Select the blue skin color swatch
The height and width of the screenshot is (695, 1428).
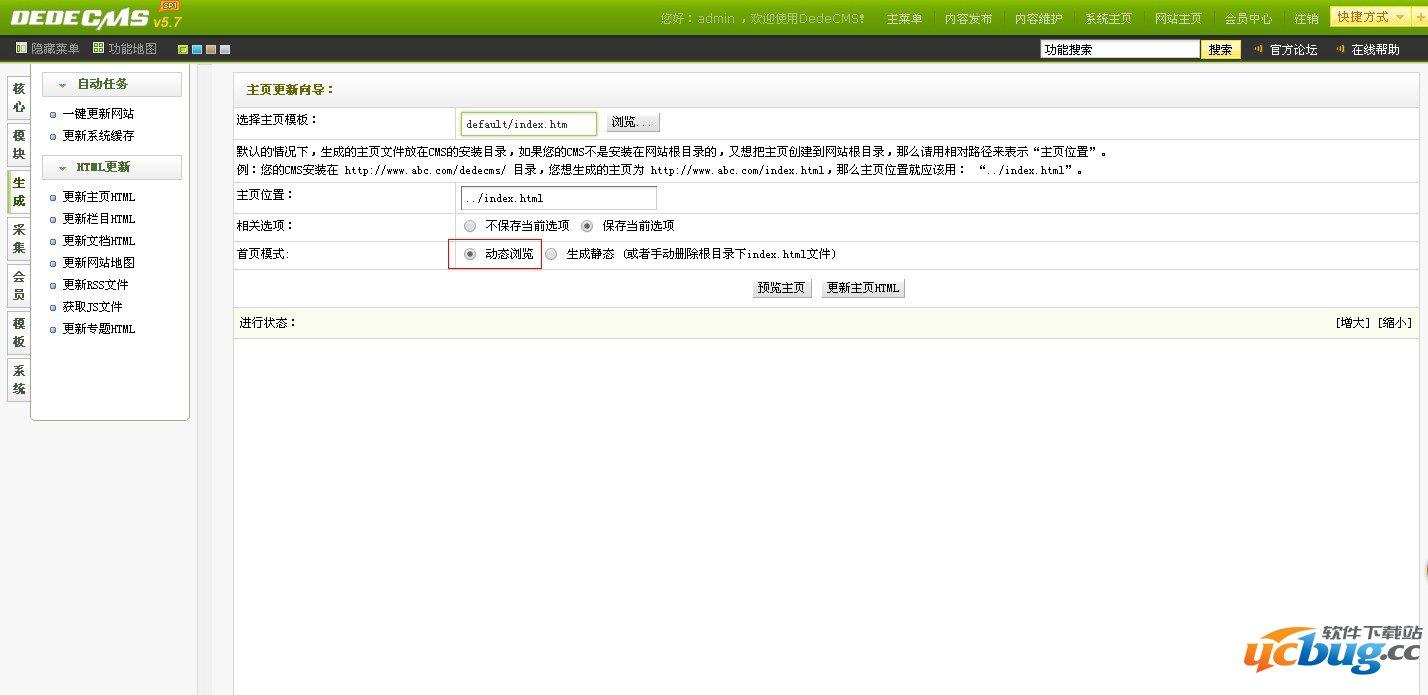tap(197, 49)
